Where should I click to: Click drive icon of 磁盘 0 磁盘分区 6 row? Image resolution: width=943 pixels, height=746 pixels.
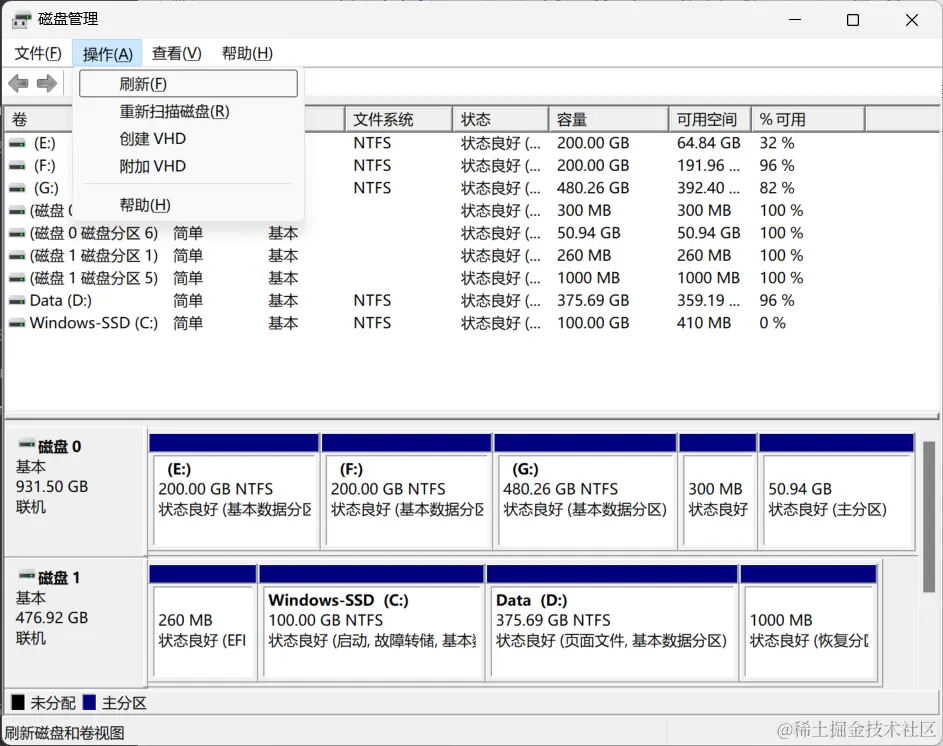17,233
